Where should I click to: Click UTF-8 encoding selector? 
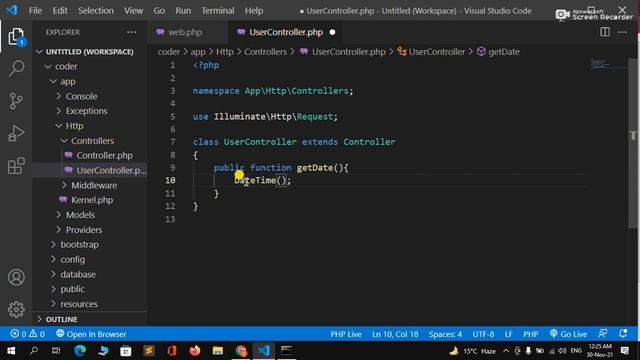[x=483, y=334]
